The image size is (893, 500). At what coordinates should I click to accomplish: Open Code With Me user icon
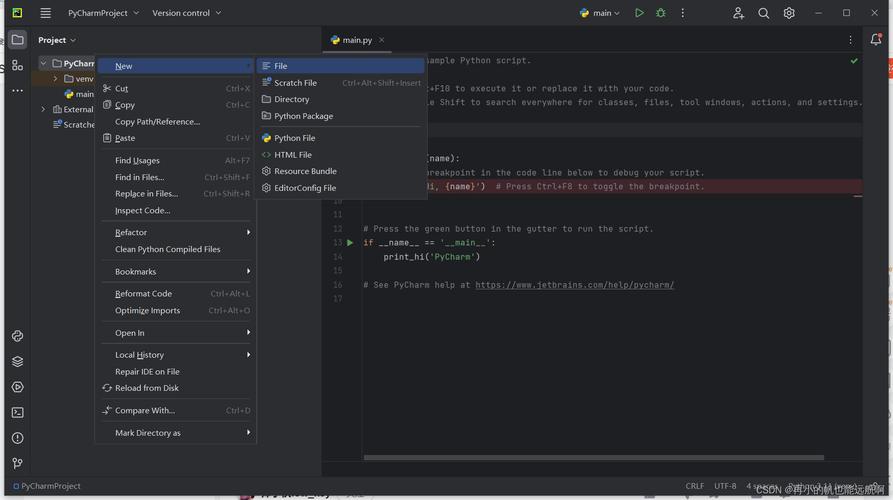pyautogui.click(x=738, y=13)
